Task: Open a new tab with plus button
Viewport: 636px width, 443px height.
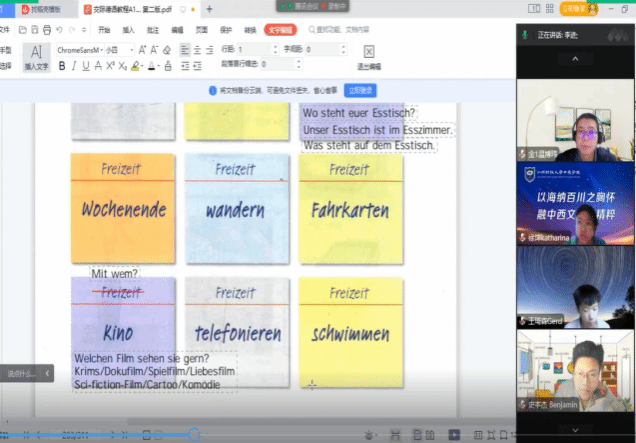Action: pos(209,9)
